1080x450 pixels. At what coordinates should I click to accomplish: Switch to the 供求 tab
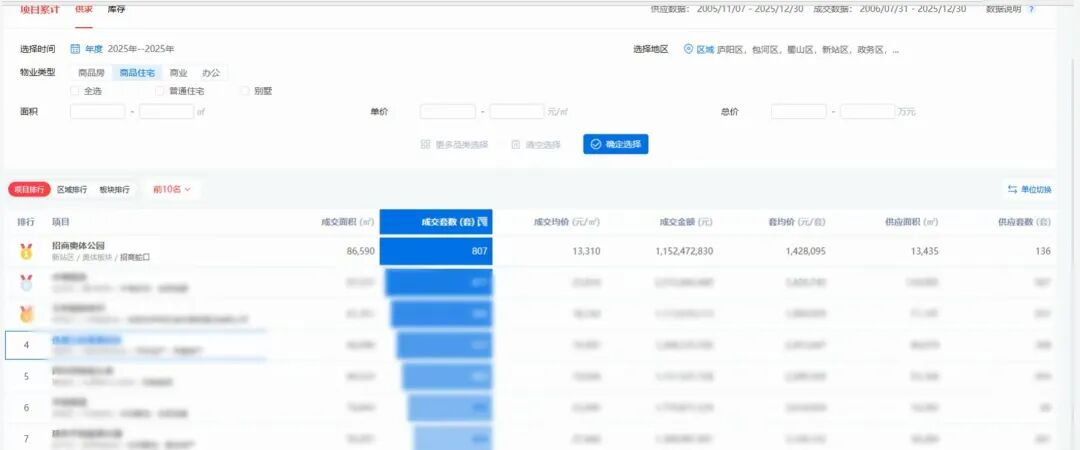pos(84,9)
